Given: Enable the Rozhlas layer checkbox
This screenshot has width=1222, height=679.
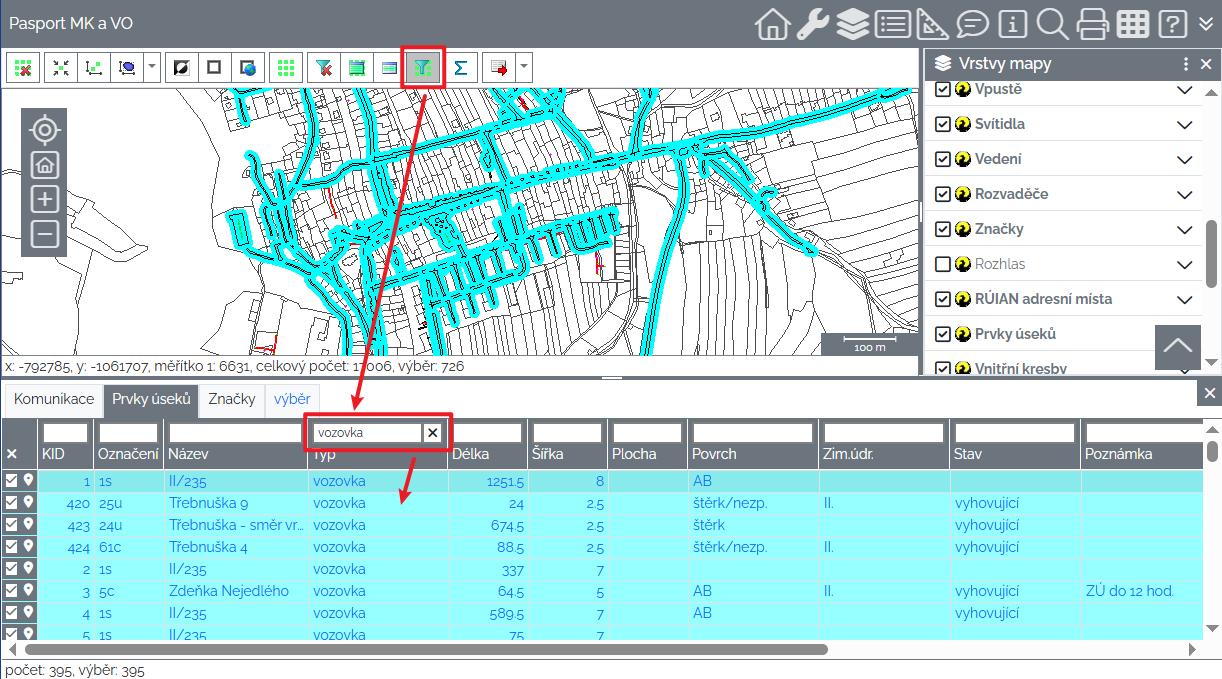Looking at the screenshot, I should [x=942, y=264].
